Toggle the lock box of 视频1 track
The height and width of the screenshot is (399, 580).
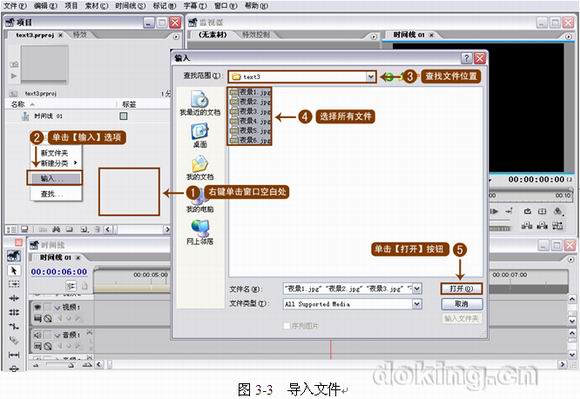[x=47, y=307]
